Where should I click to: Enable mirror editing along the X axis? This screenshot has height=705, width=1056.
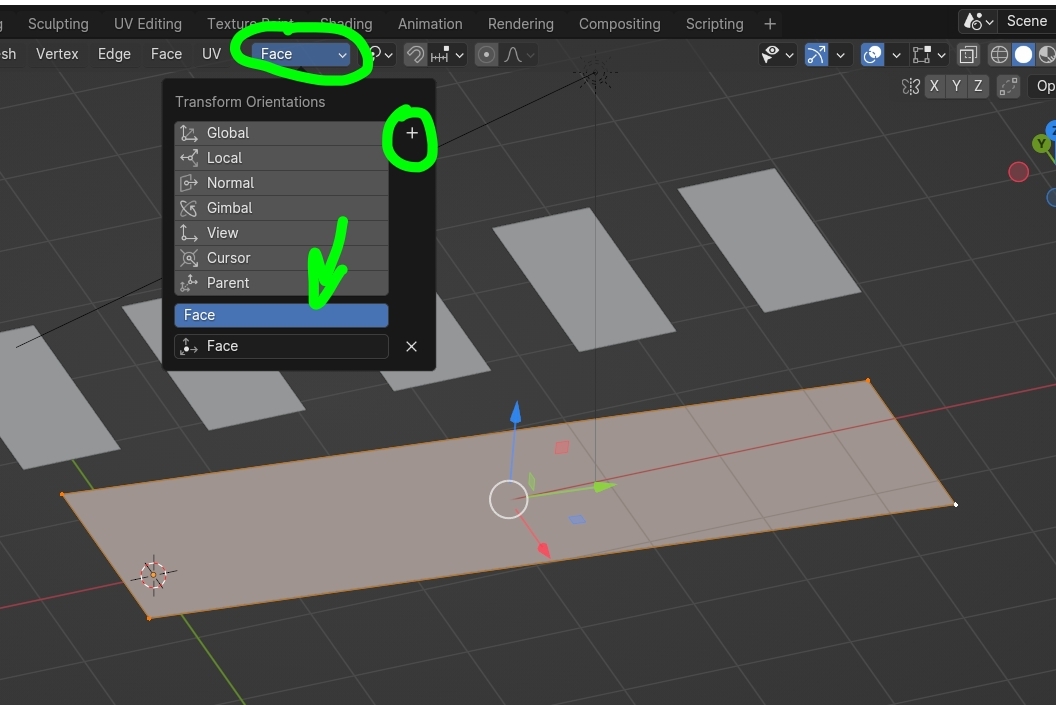pos(935,86)
